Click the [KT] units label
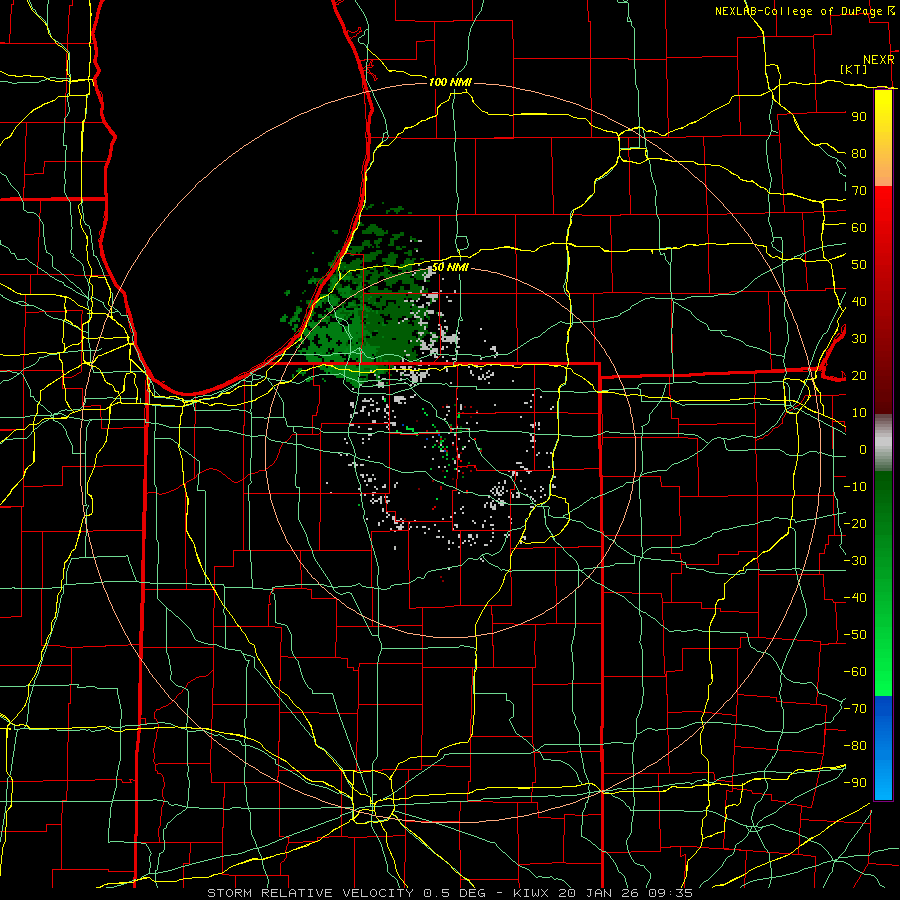900x900 pixels. pos(854,69)
